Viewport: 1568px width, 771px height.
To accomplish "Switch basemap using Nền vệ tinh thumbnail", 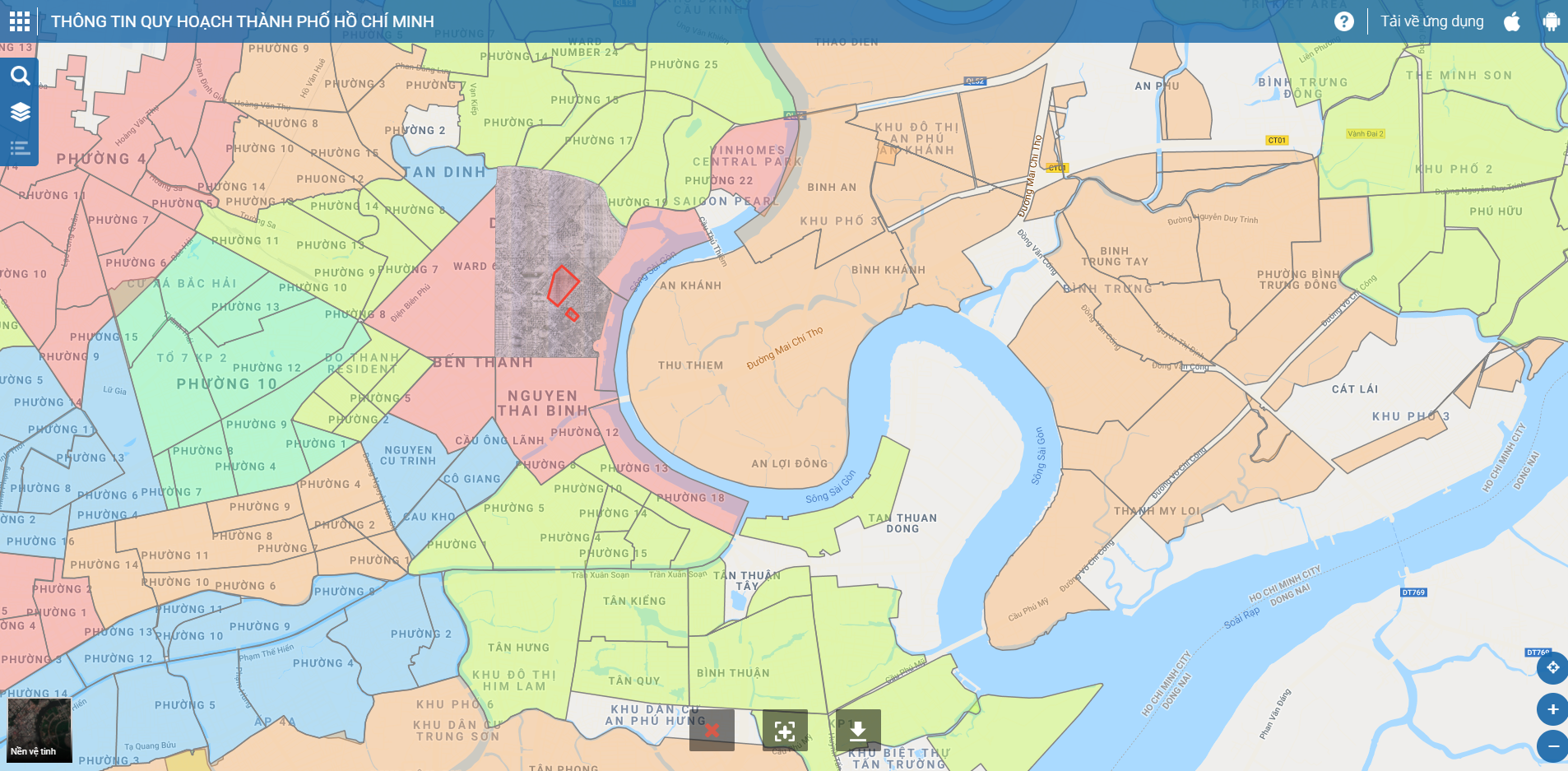I will point(39,729).
